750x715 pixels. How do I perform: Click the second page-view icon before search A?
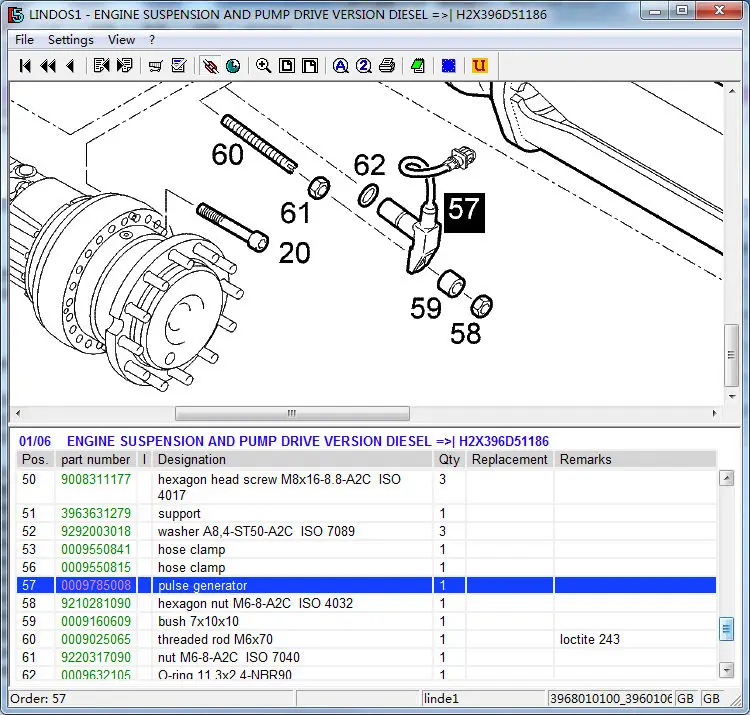[310, 66]
